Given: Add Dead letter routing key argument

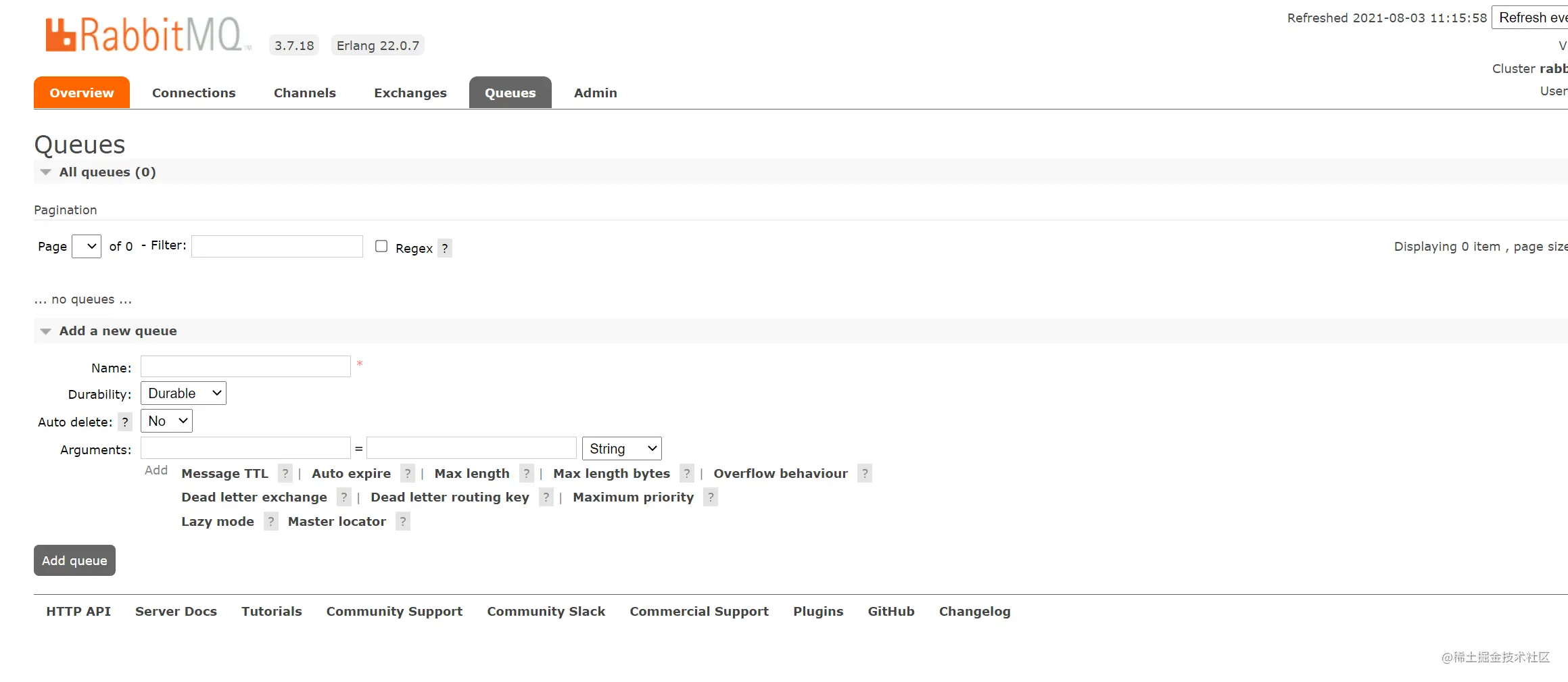Looking at the screenshot, I should (x=450, y=497).
